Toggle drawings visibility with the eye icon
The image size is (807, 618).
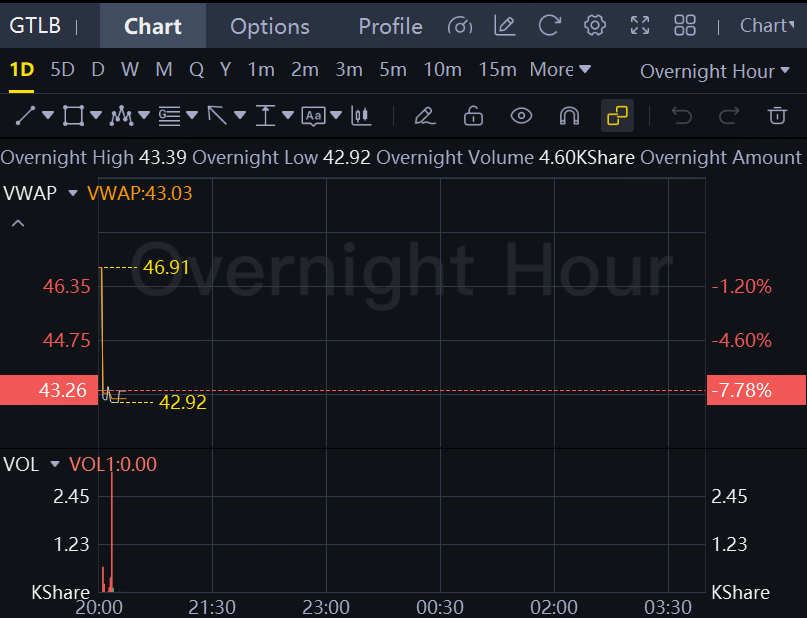521,116
